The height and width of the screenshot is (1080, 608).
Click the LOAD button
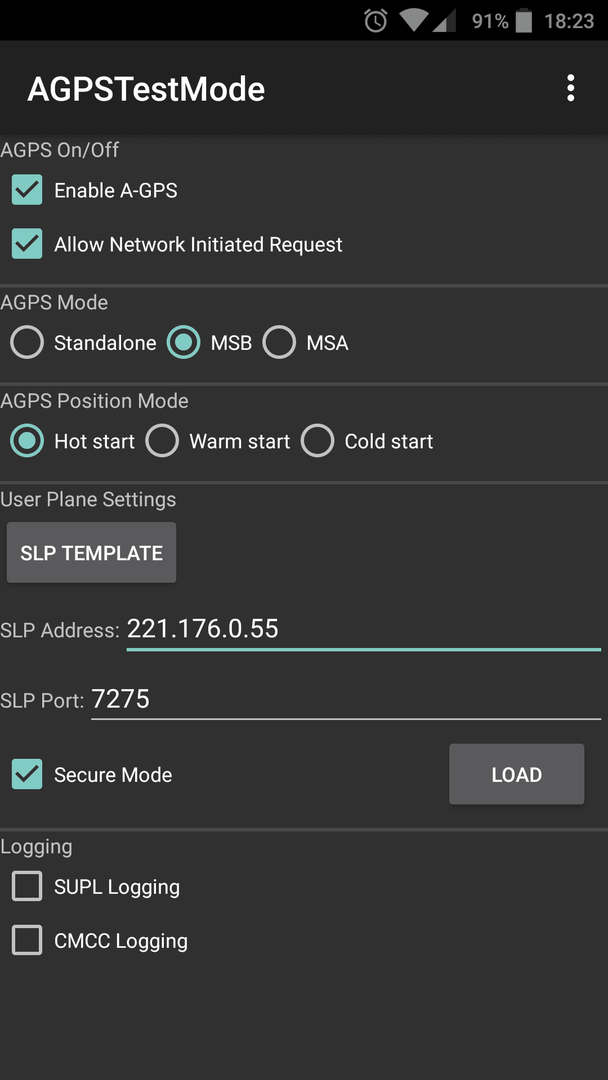coord(516,774)
